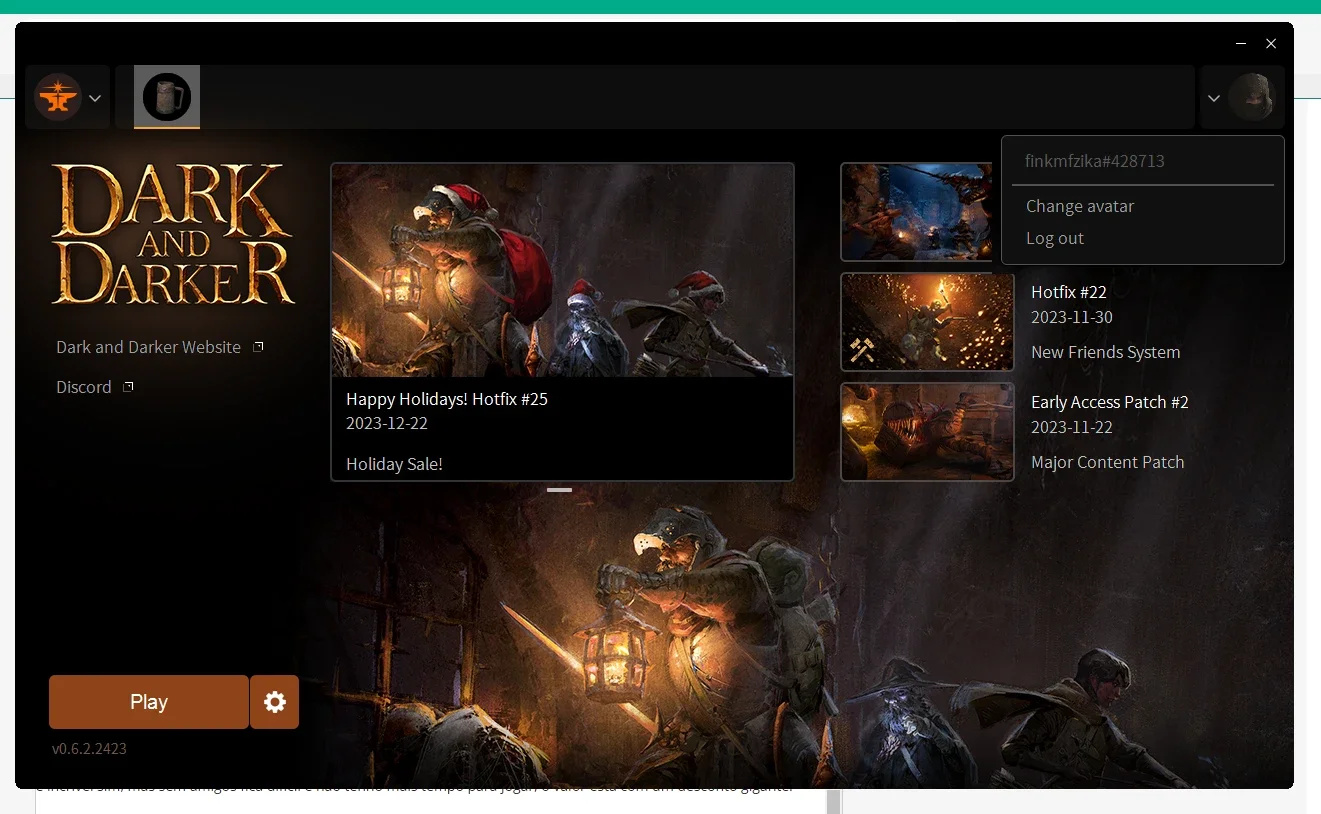
Task: Click the Dark and Darker logo
Action: click(173, 234)
